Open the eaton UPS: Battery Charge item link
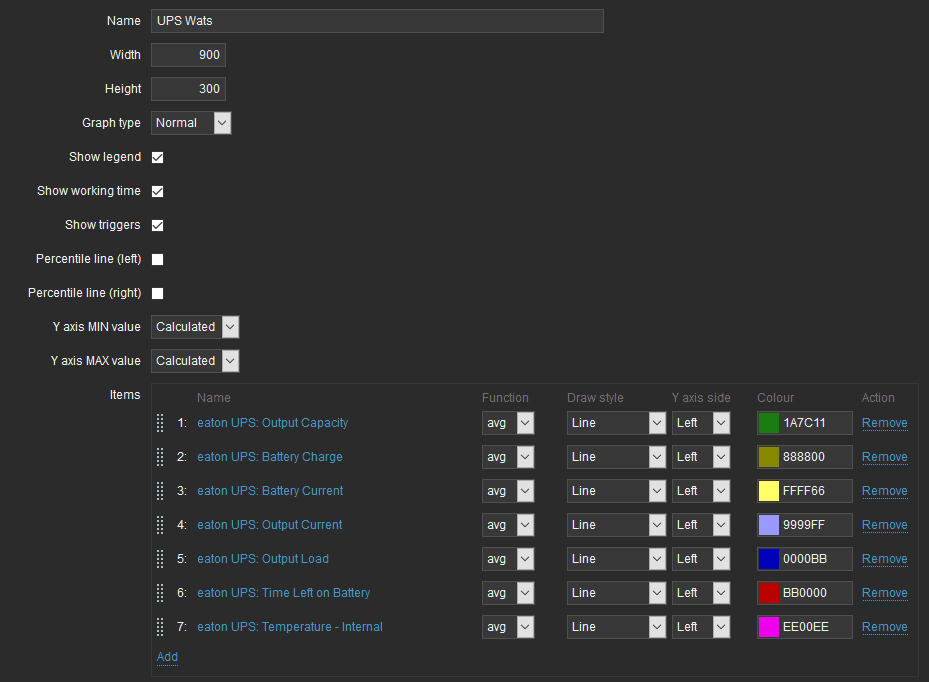The width and height of the screenshot is (929, 682). [x=270, y=457]
